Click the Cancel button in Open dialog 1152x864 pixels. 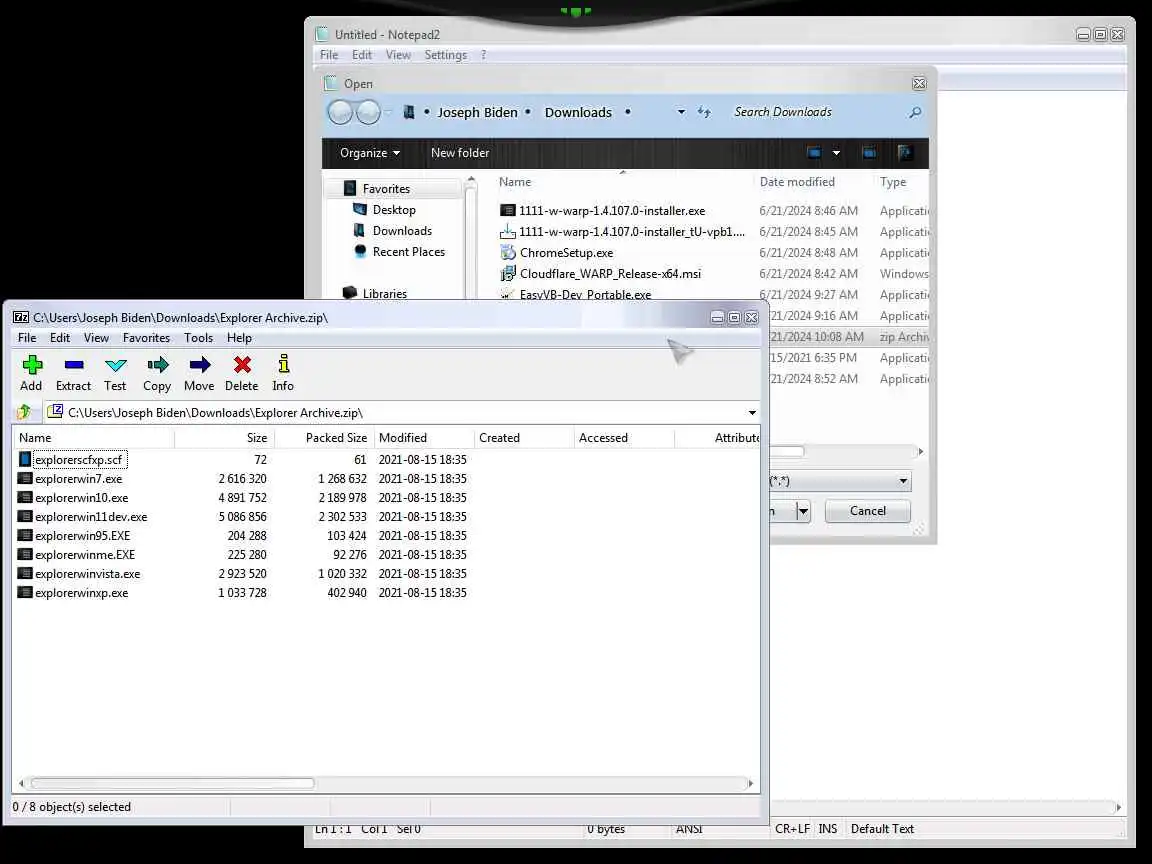click(868, 511)
